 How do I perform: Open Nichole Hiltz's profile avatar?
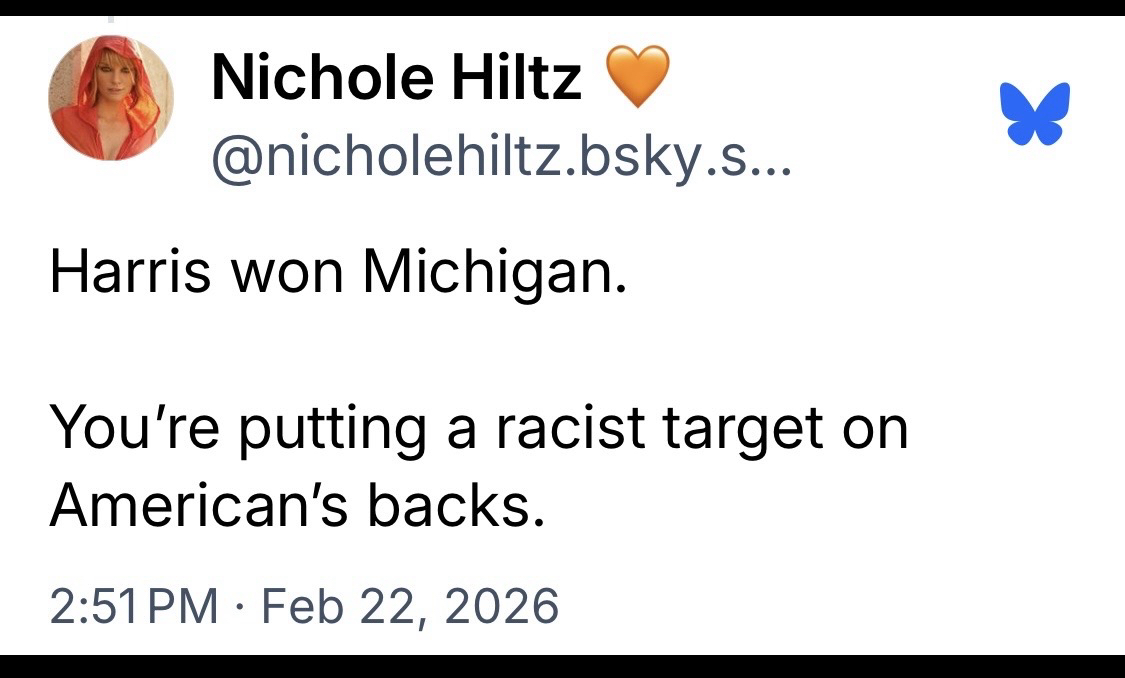[x=110, y=98]
